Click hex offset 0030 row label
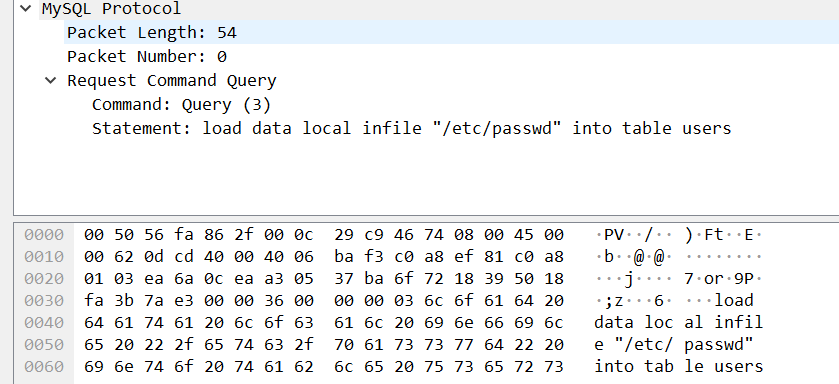 (44, 301)
